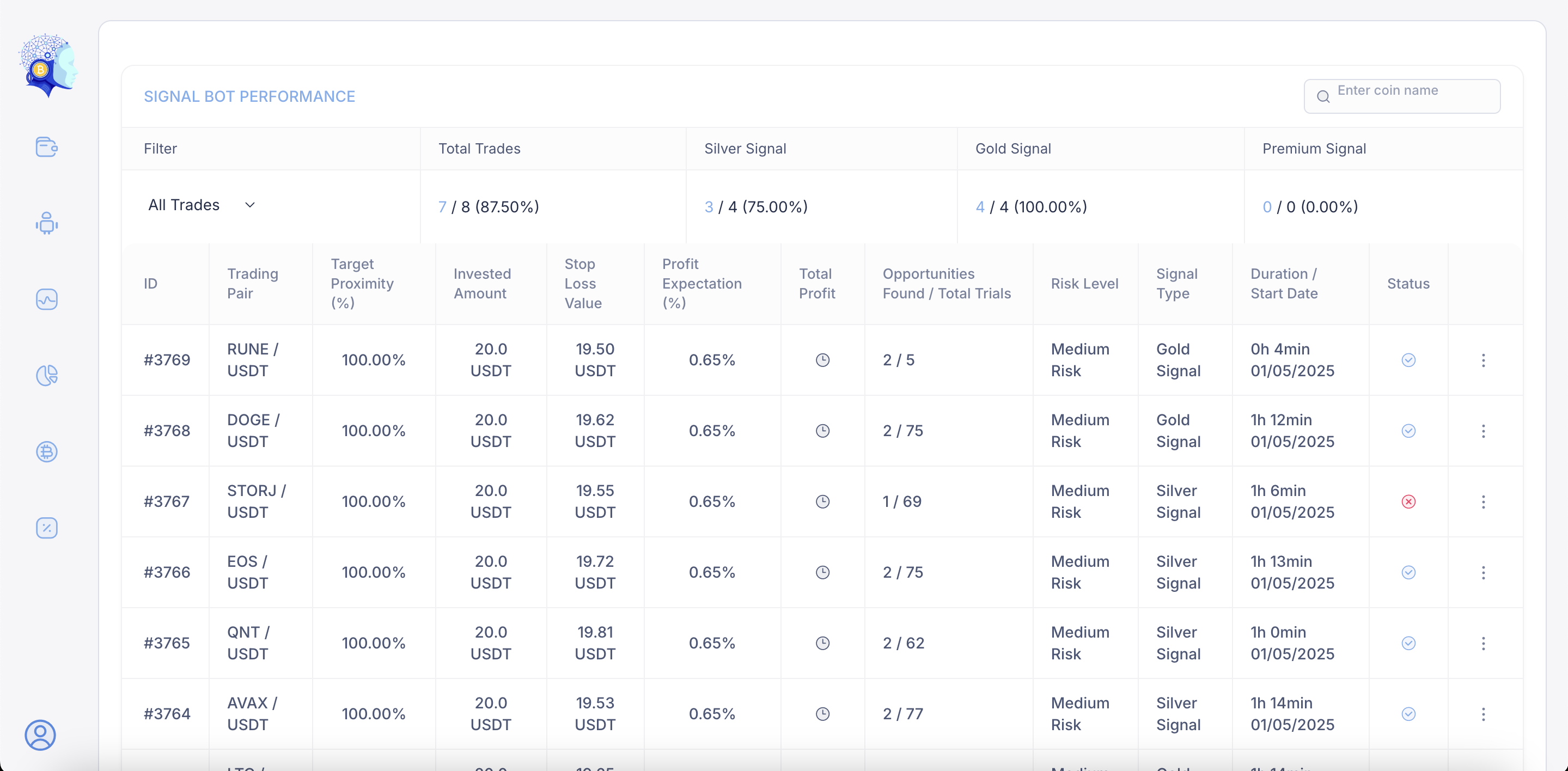
Task: Click the pending profit clock for #3766
Action: coord(822,573)
